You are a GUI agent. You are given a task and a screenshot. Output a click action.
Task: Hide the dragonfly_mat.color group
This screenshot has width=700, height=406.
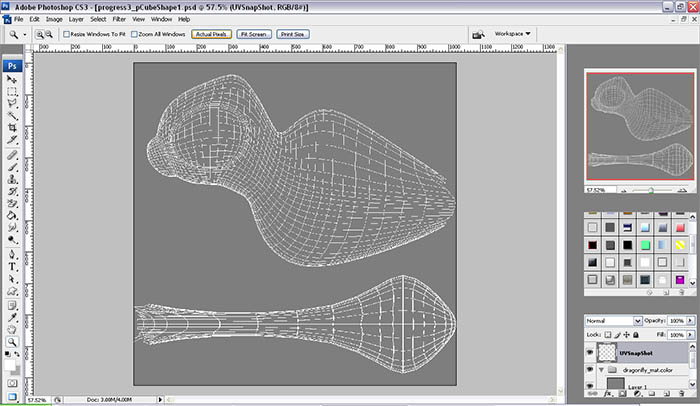point(590,370)
